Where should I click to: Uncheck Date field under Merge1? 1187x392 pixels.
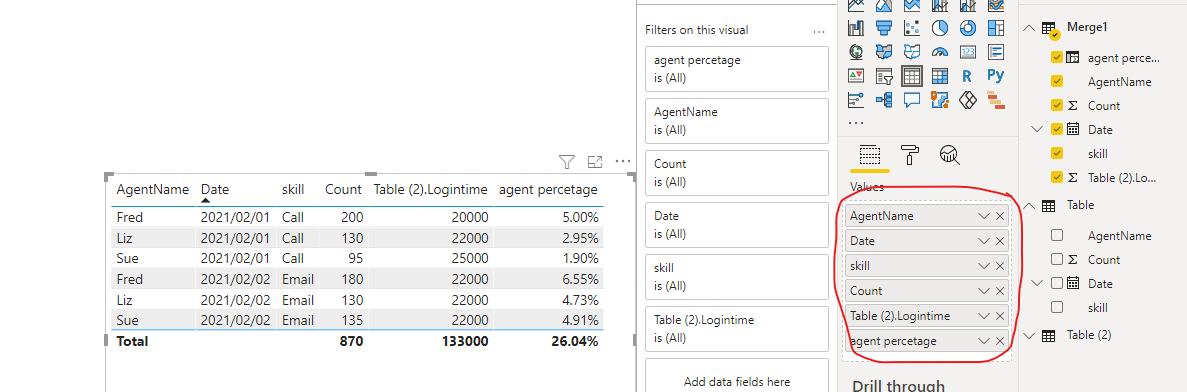click(x=1057, y=129)
